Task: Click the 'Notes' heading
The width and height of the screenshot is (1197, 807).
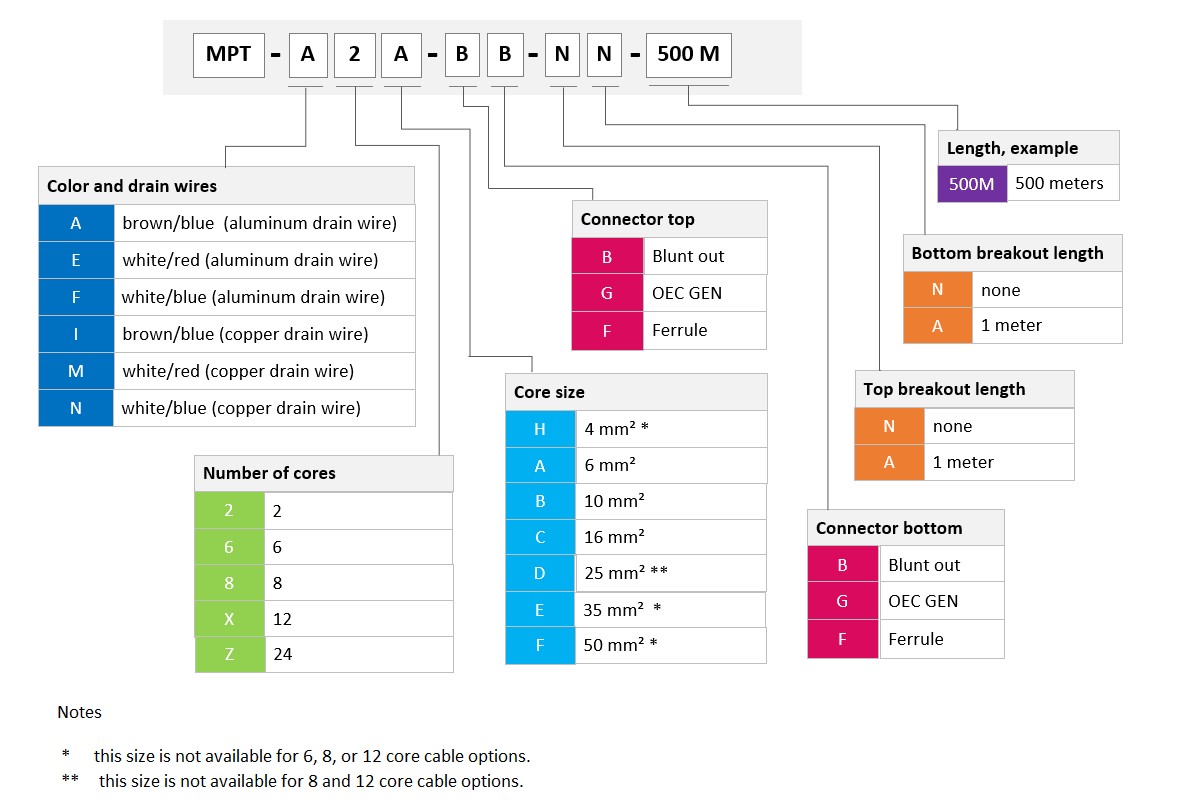Action: (79, 712)
